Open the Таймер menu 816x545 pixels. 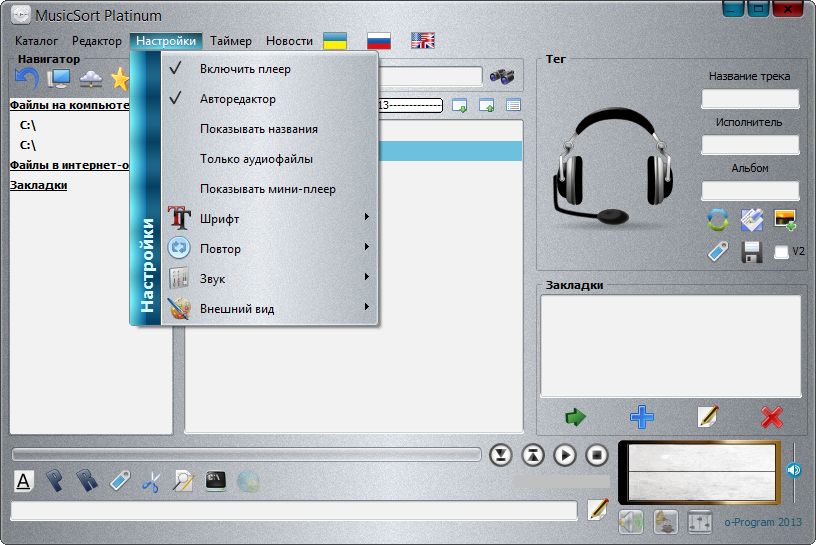pyautogui.click(x=231, y=41)
